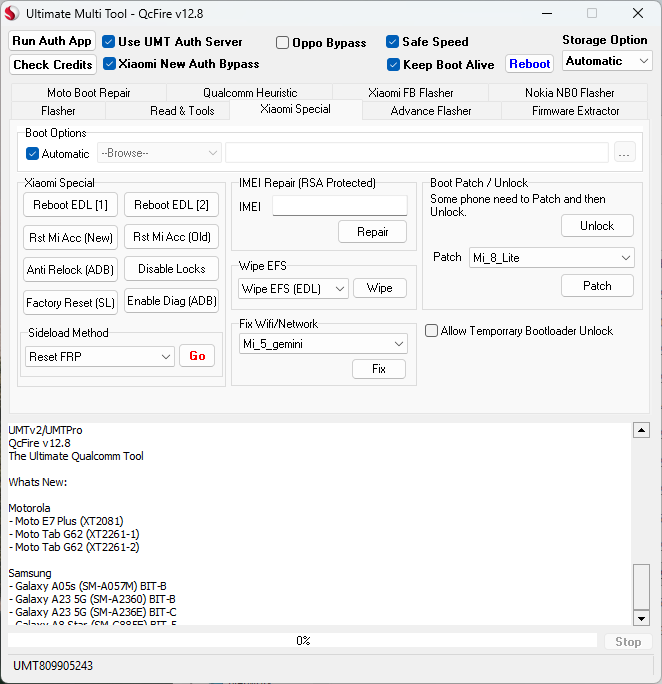This screenshot has width=662, height=684.
Task: Open the Wipe EFS (EDL) dropdown
Action: [293, 288]
